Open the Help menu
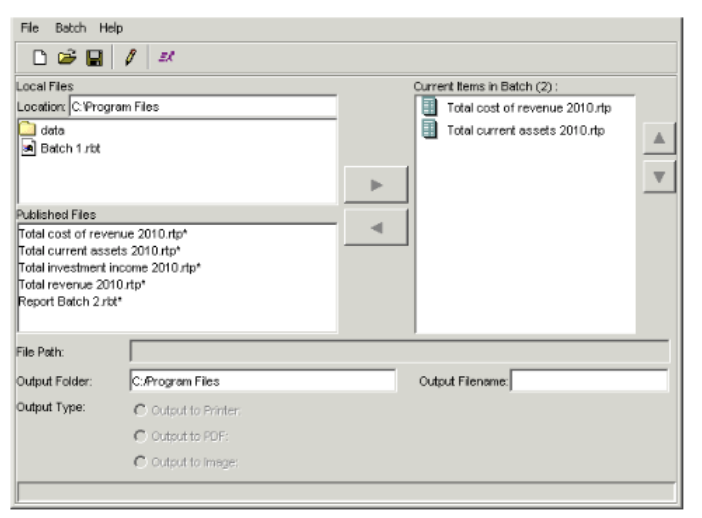 110,28
